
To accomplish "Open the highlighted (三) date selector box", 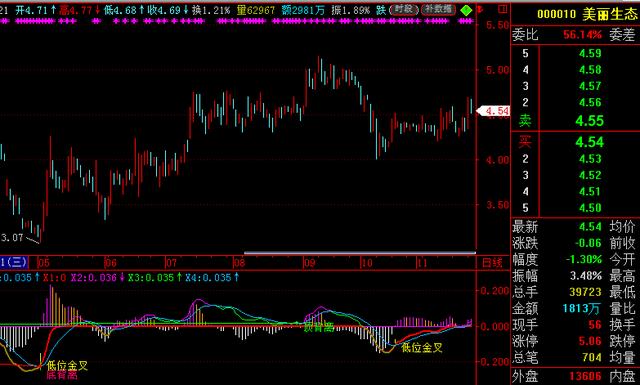I will tap(14, 262).
